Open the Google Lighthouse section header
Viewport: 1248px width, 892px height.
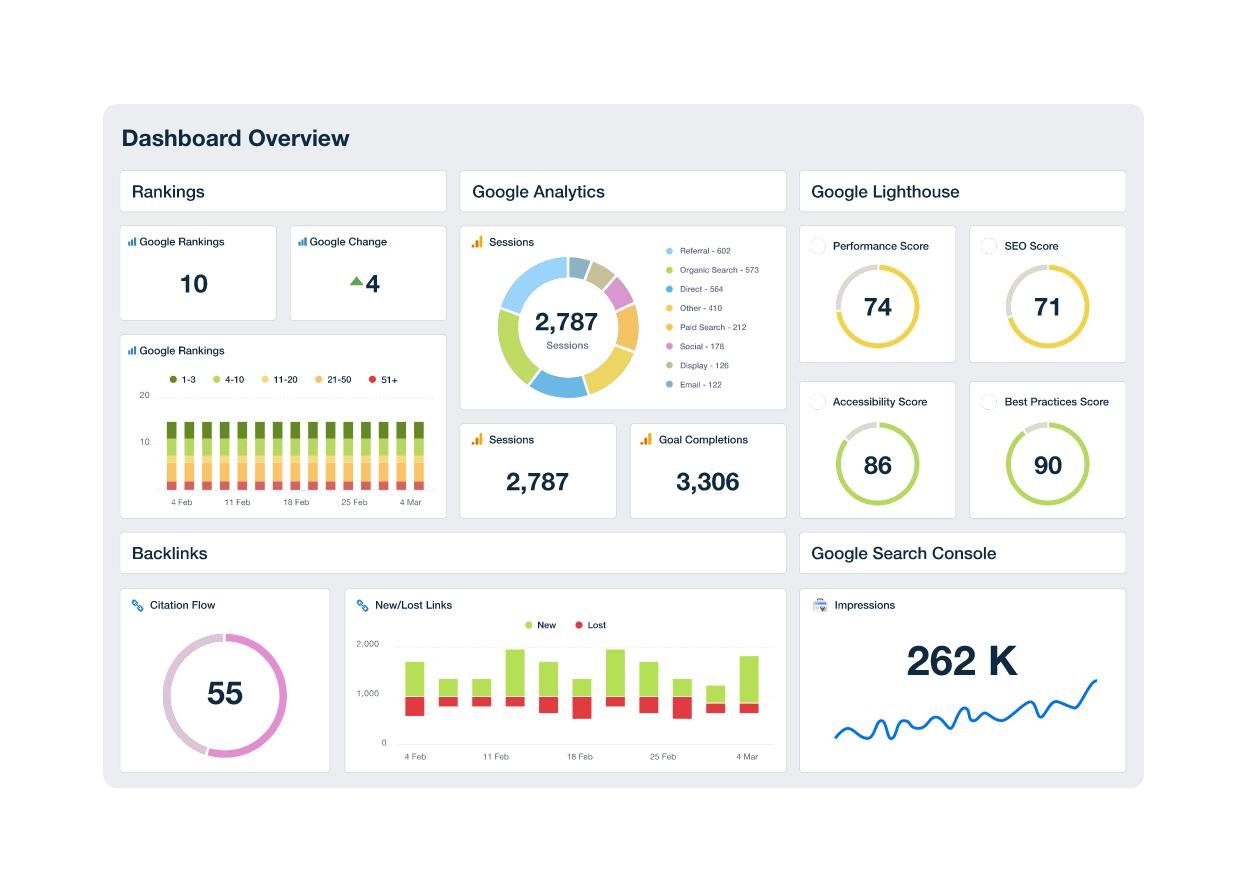coord(962,191)
